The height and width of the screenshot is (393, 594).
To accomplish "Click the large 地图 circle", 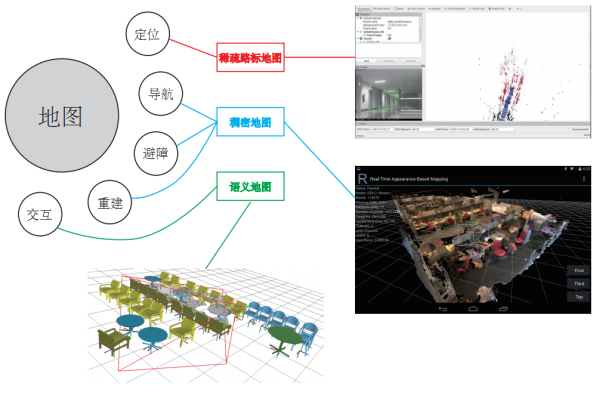I will [62, 115].
